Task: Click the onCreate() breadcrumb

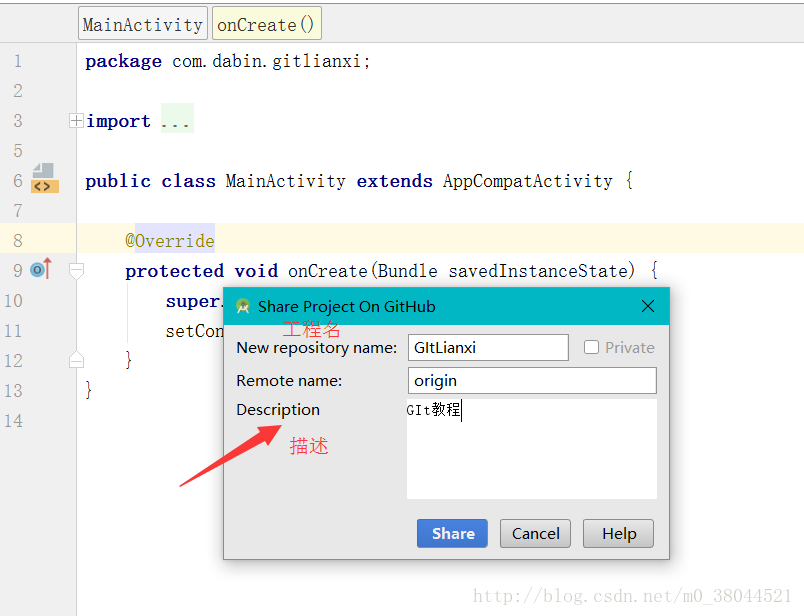Action: coord(267,24)
